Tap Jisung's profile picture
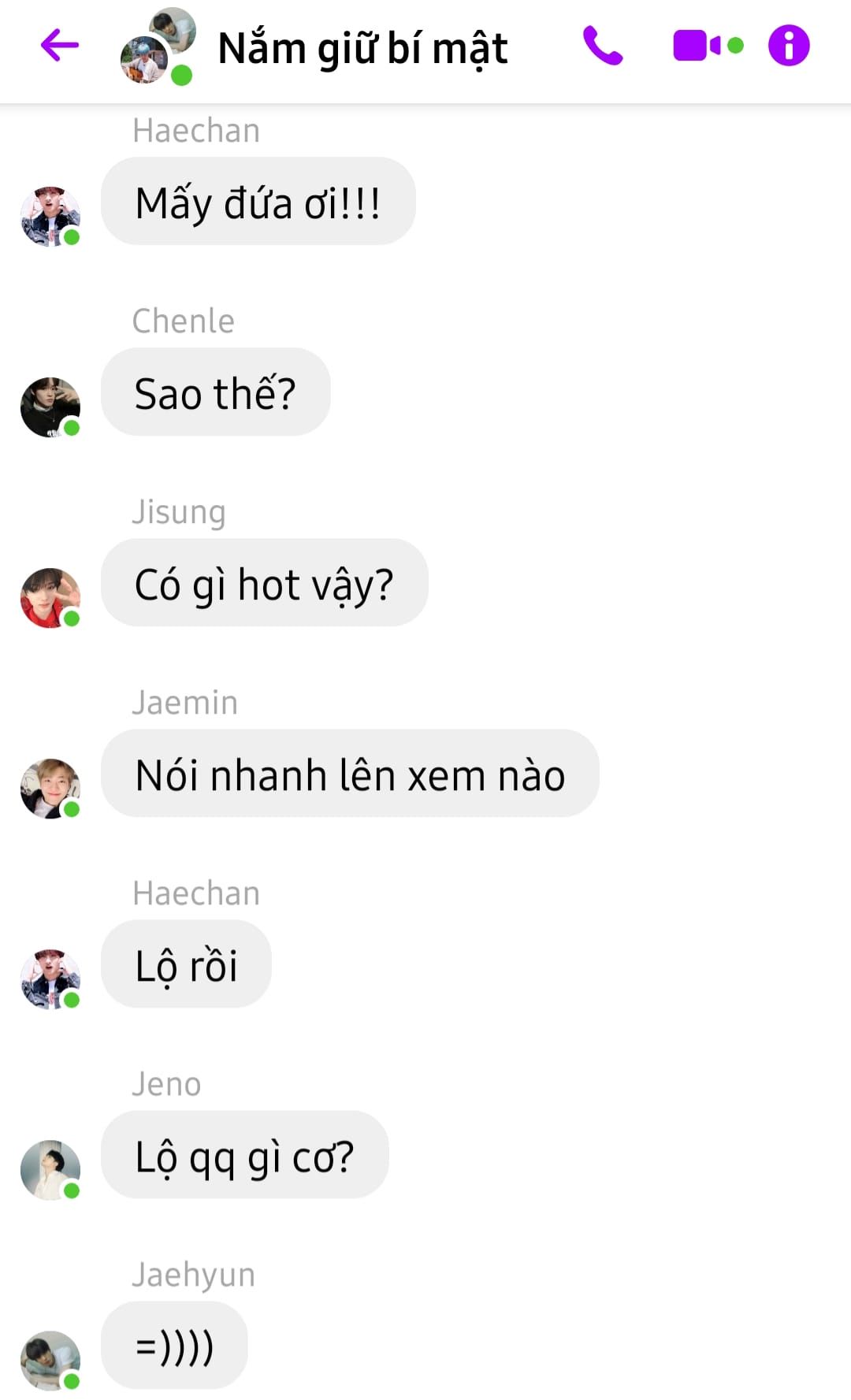This screenshot has height=1400, width=851. (50, 597)
